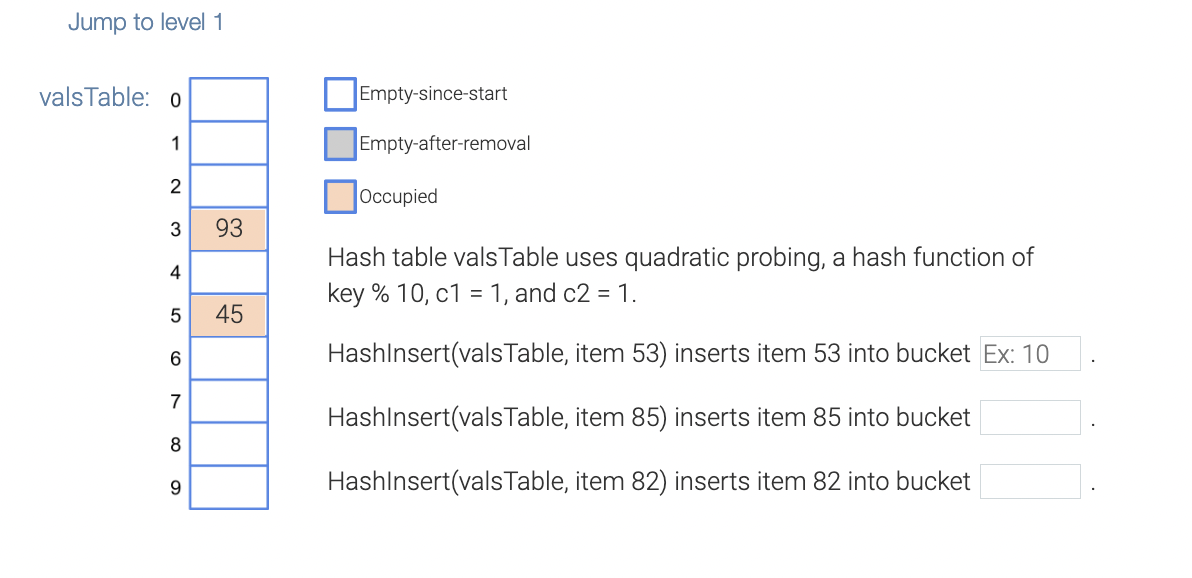Select bucket 5 containing value 45

coord(228,314)
